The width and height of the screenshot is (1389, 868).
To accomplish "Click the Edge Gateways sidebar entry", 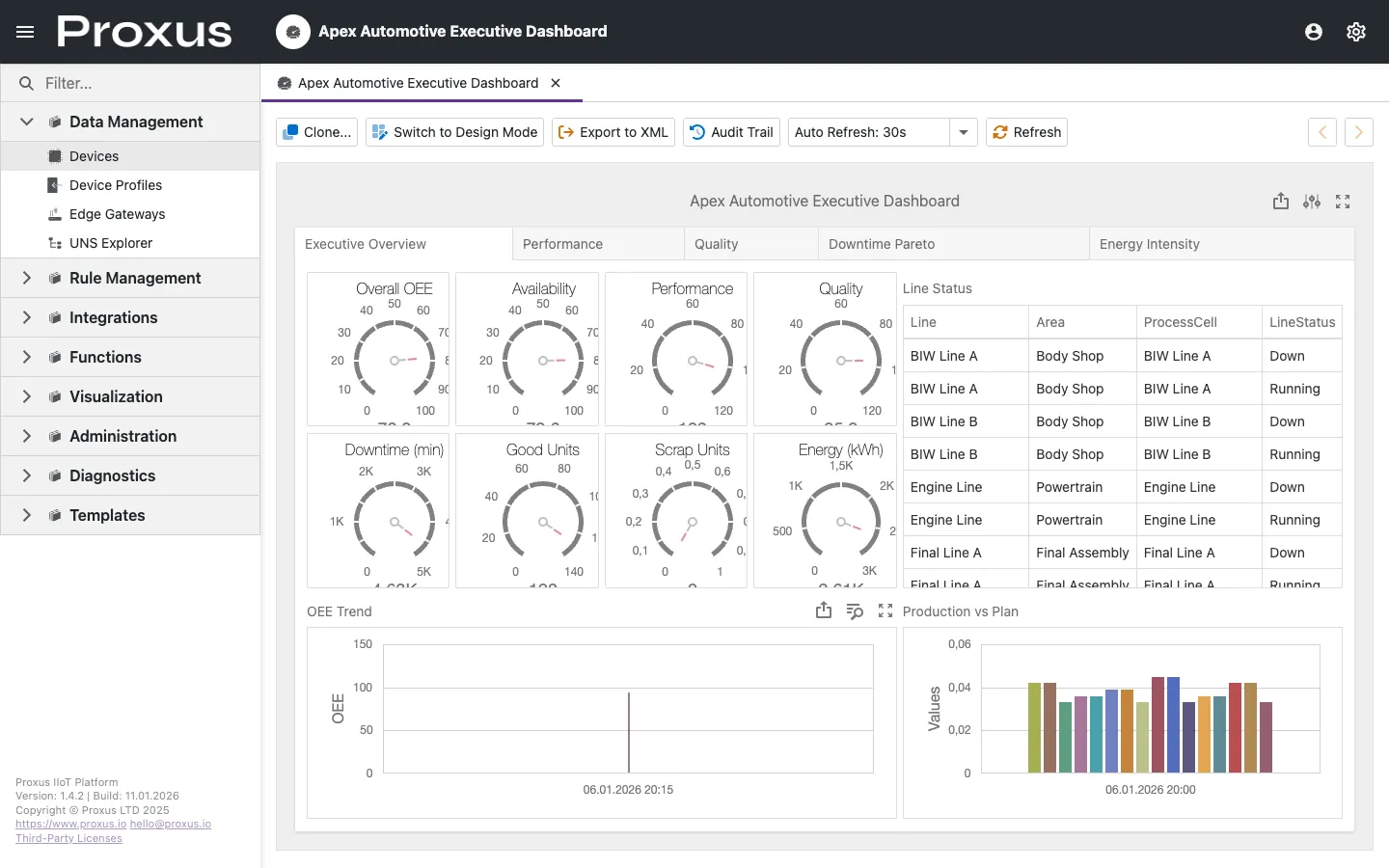I will (115, 213).
